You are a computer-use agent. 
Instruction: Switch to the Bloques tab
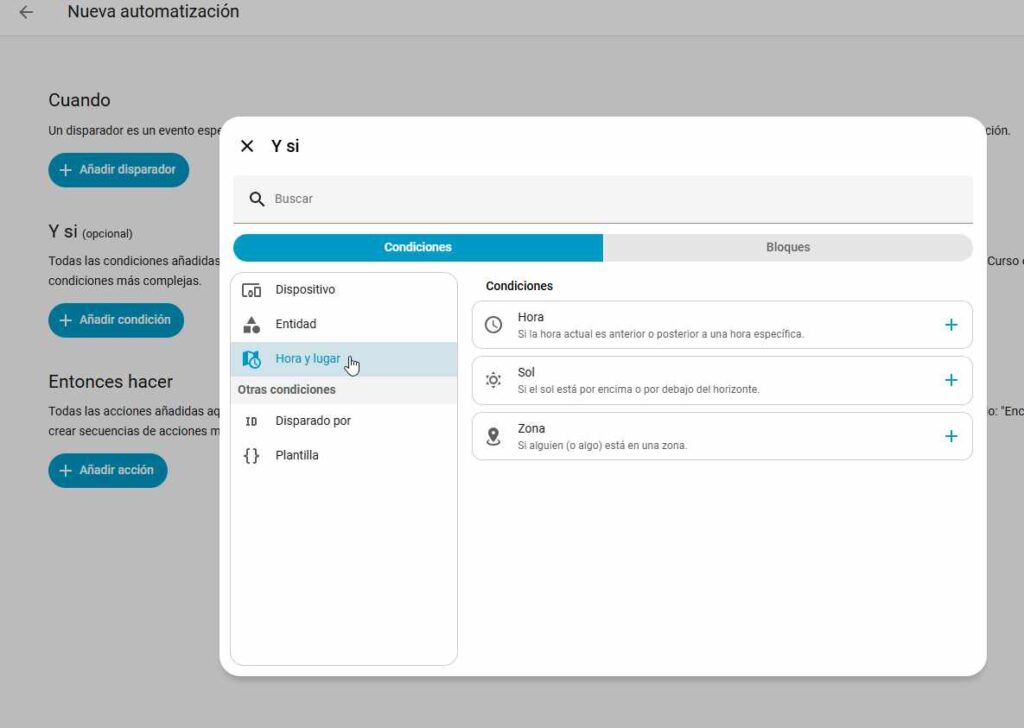787,247
